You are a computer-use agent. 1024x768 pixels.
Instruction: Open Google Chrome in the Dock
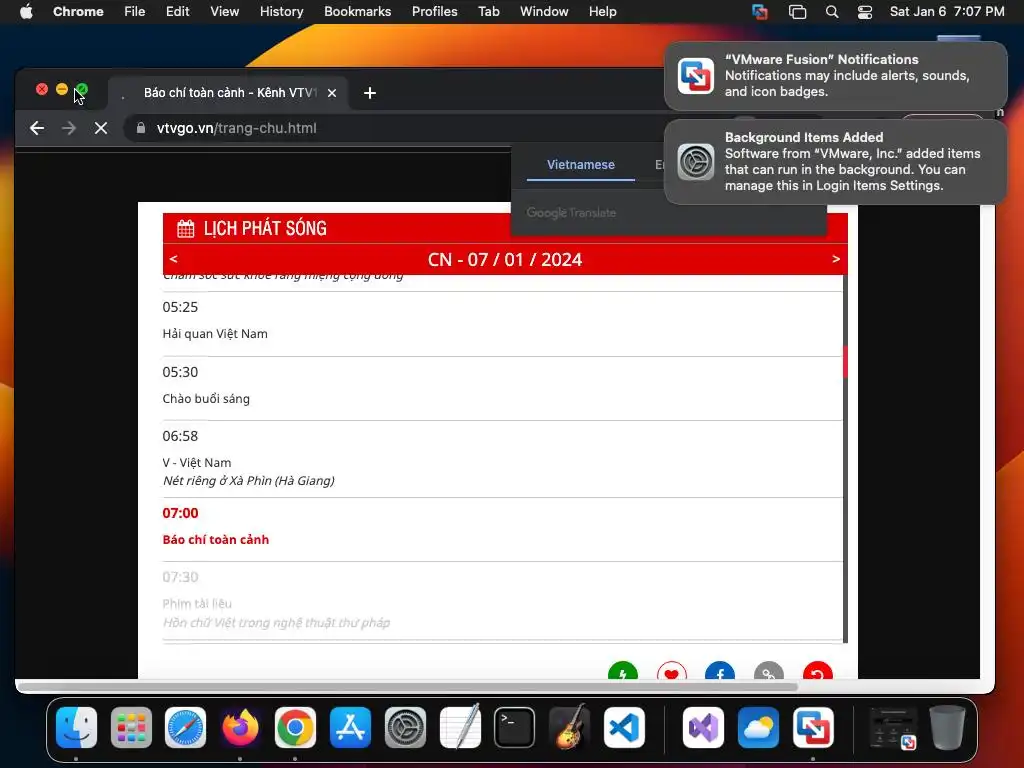[x=295, y=727]
